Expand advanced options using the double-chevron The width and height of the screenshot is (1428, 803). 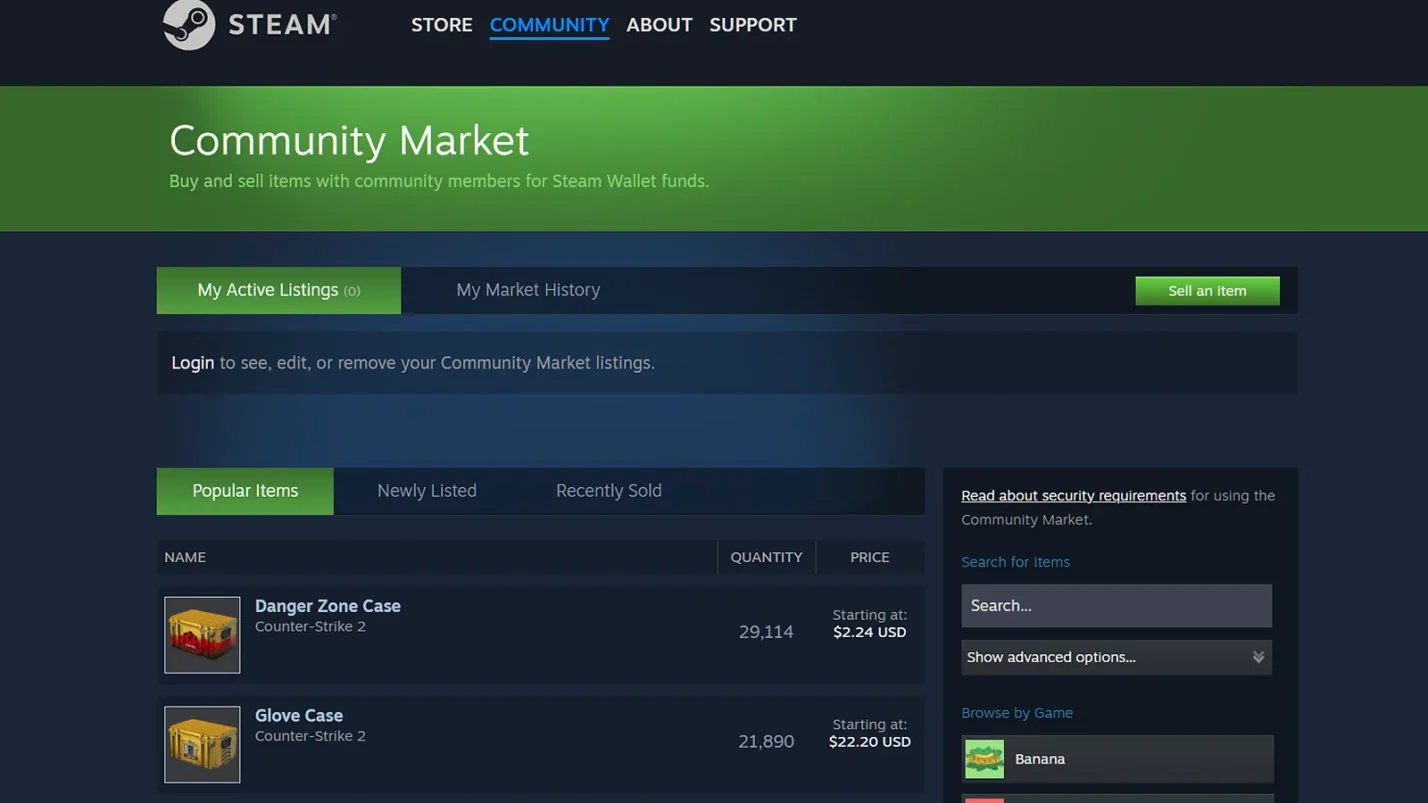(1258, 657)
